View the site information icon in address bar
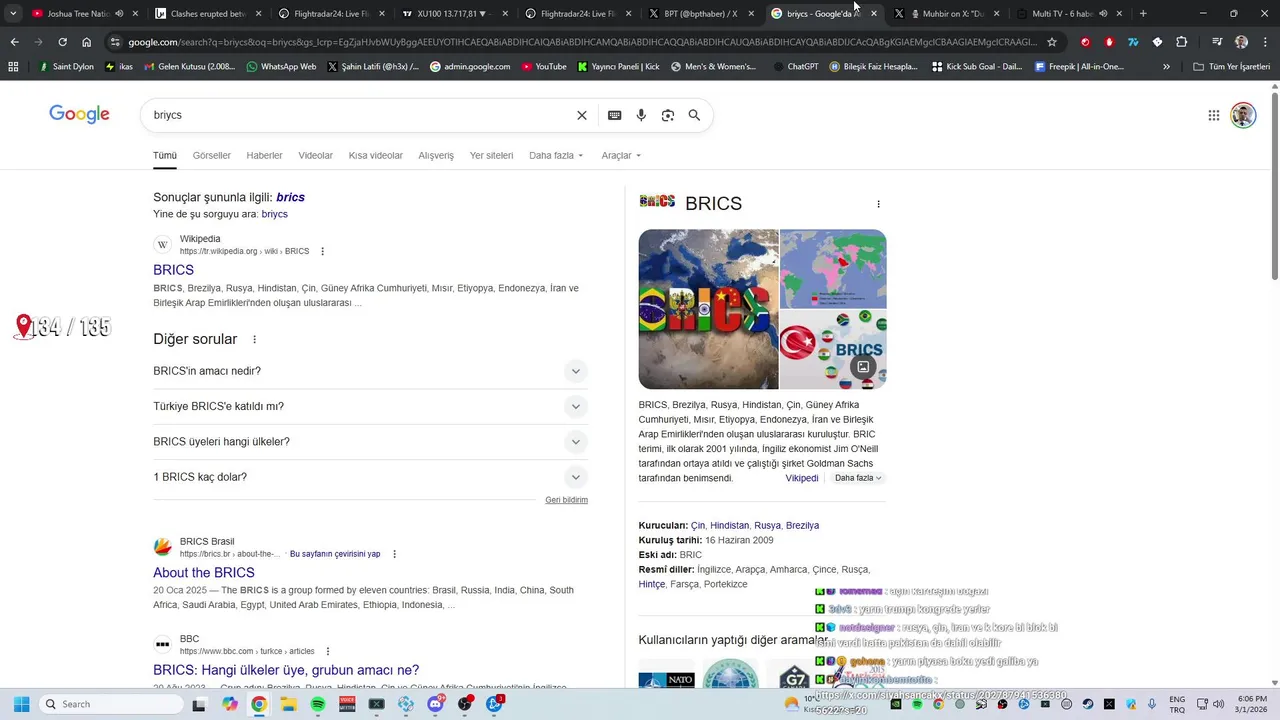The image size is (1280, 720). point(115,42)
